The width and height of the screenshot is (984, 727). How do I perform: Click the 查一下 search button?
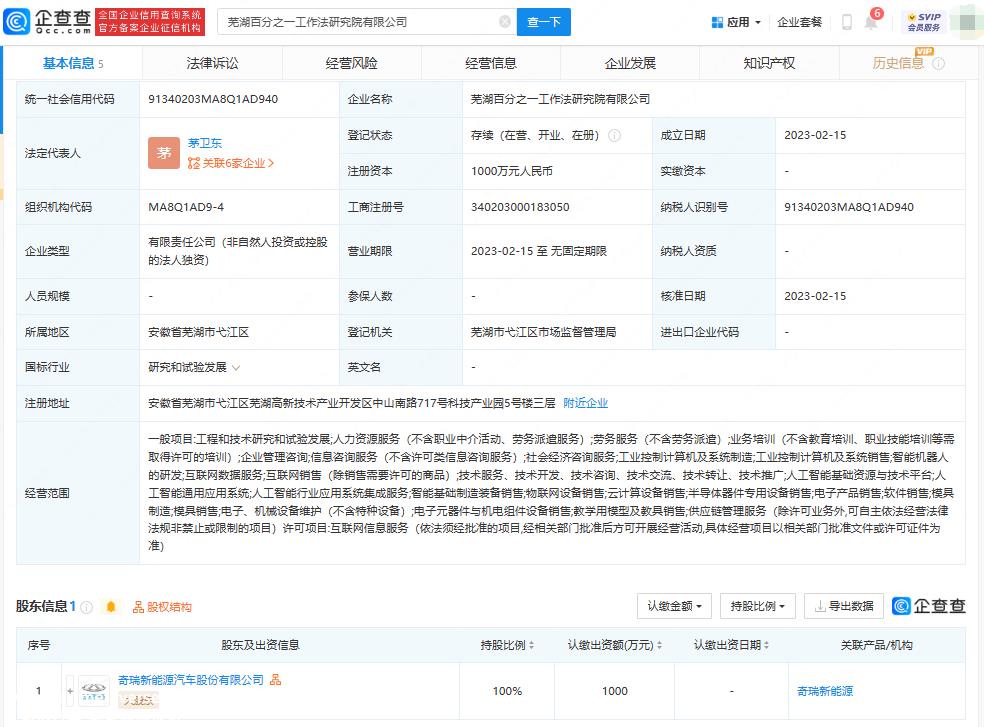click(543, 22)
